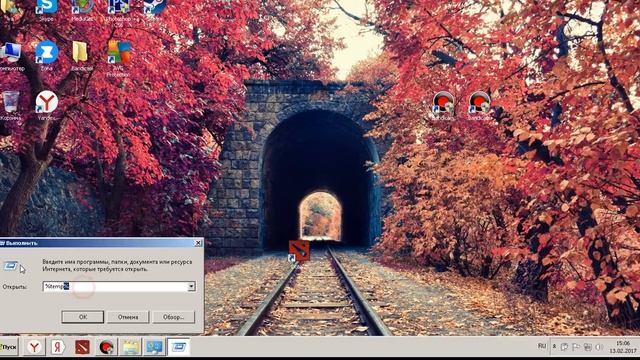Click the Обзор... browse button
640x360 pixels.
pos(173,317)
